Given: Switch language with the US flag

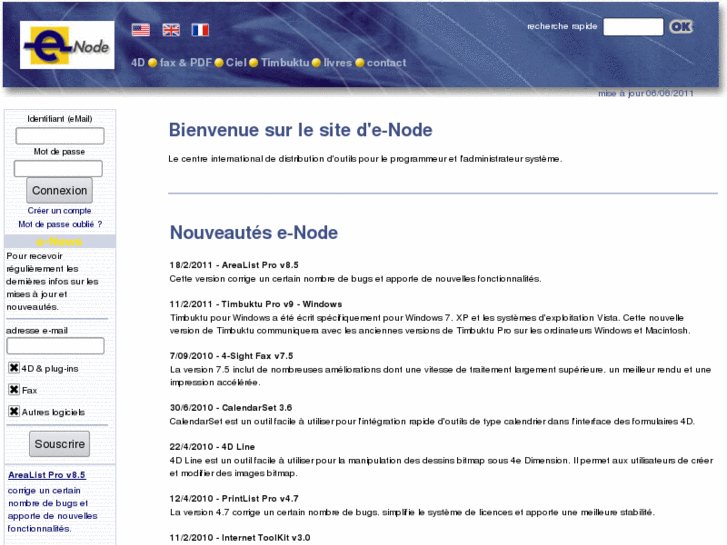Looking at the screenshot, I should tap(140, 30).
